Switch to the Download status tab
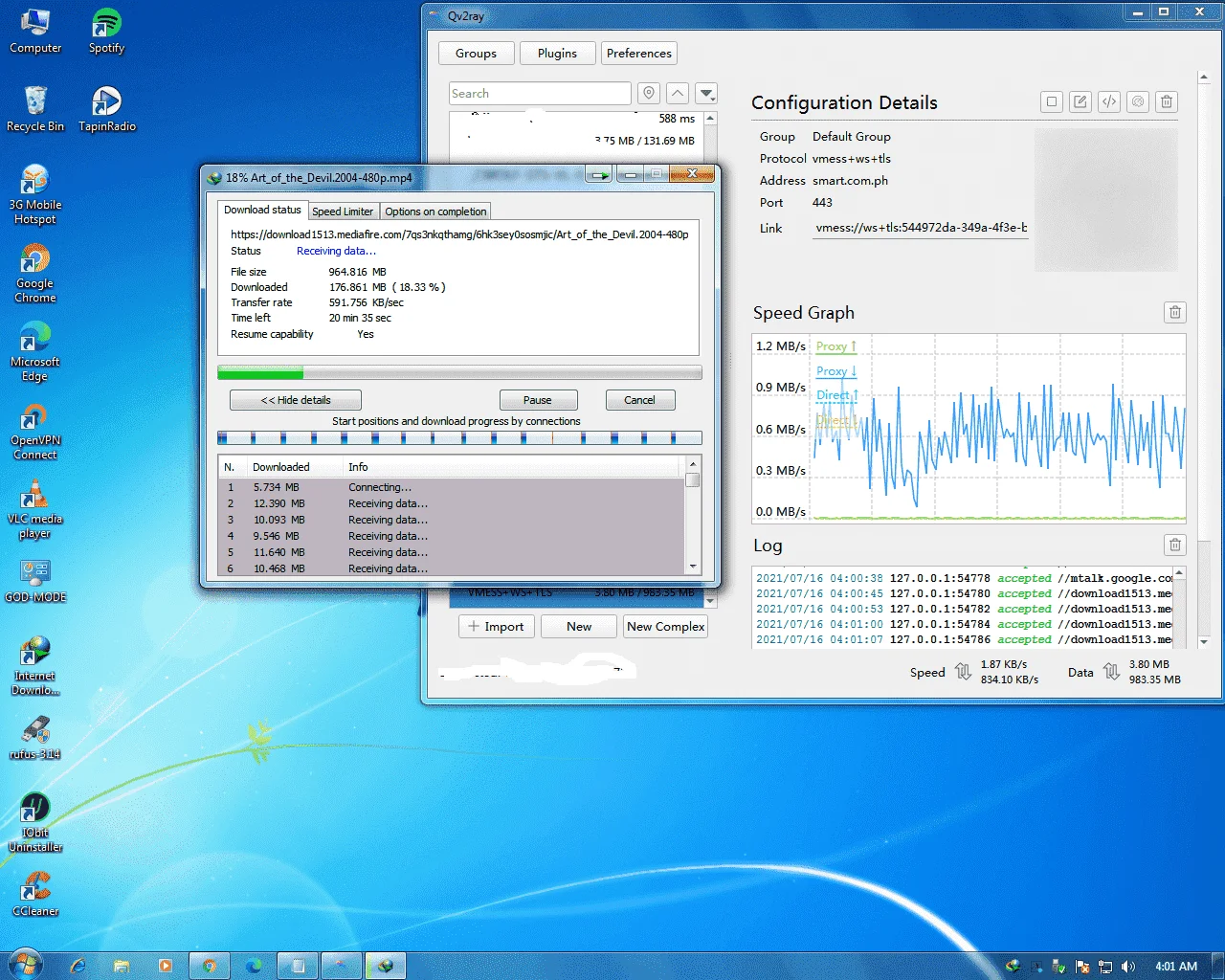This screenshot has width=1225, height=980. coord(262,210)
